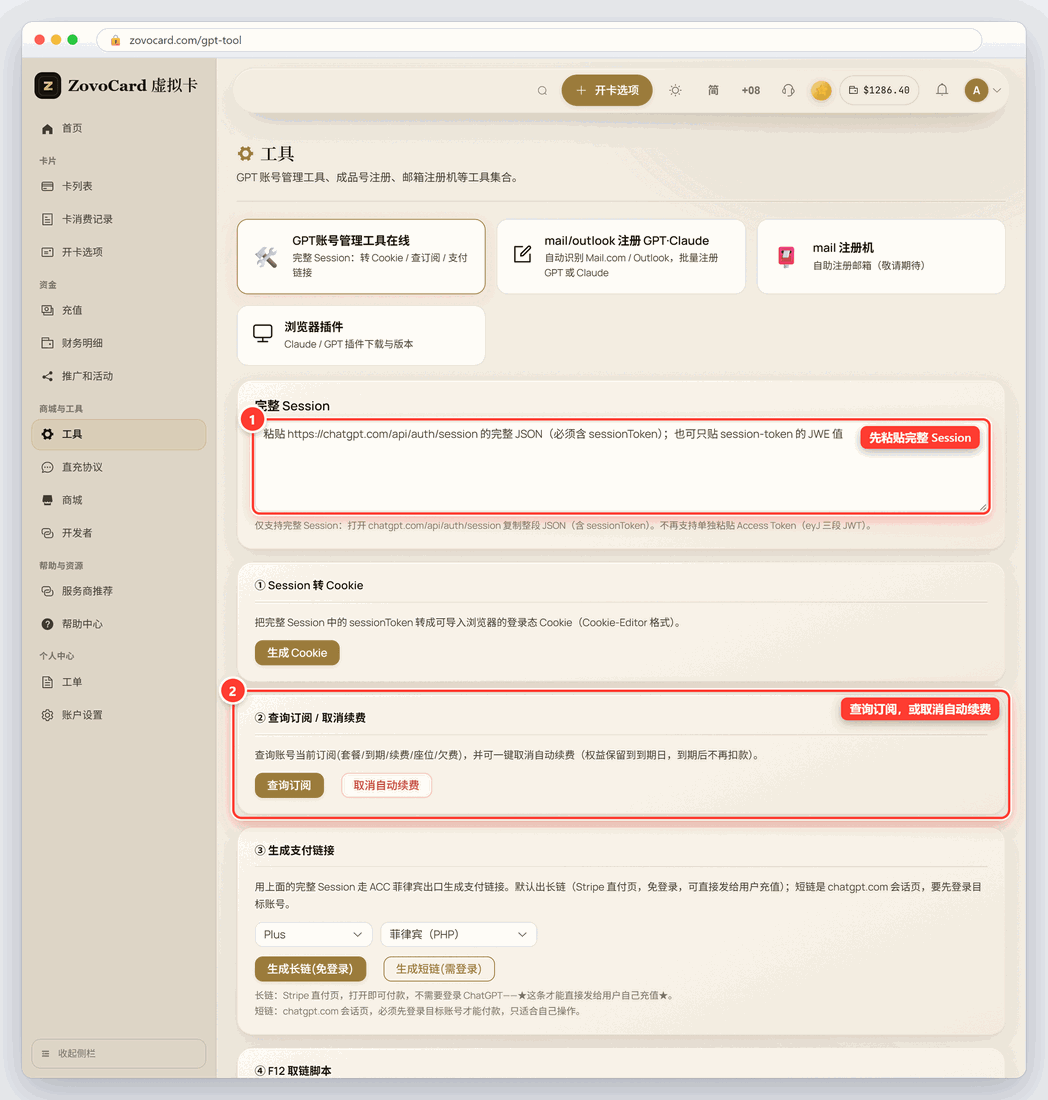Open 开卡选项 in the sidebar
The width and height of the screenshot is (1048, 1100).
pyautogui.click(x=119, y=253)
